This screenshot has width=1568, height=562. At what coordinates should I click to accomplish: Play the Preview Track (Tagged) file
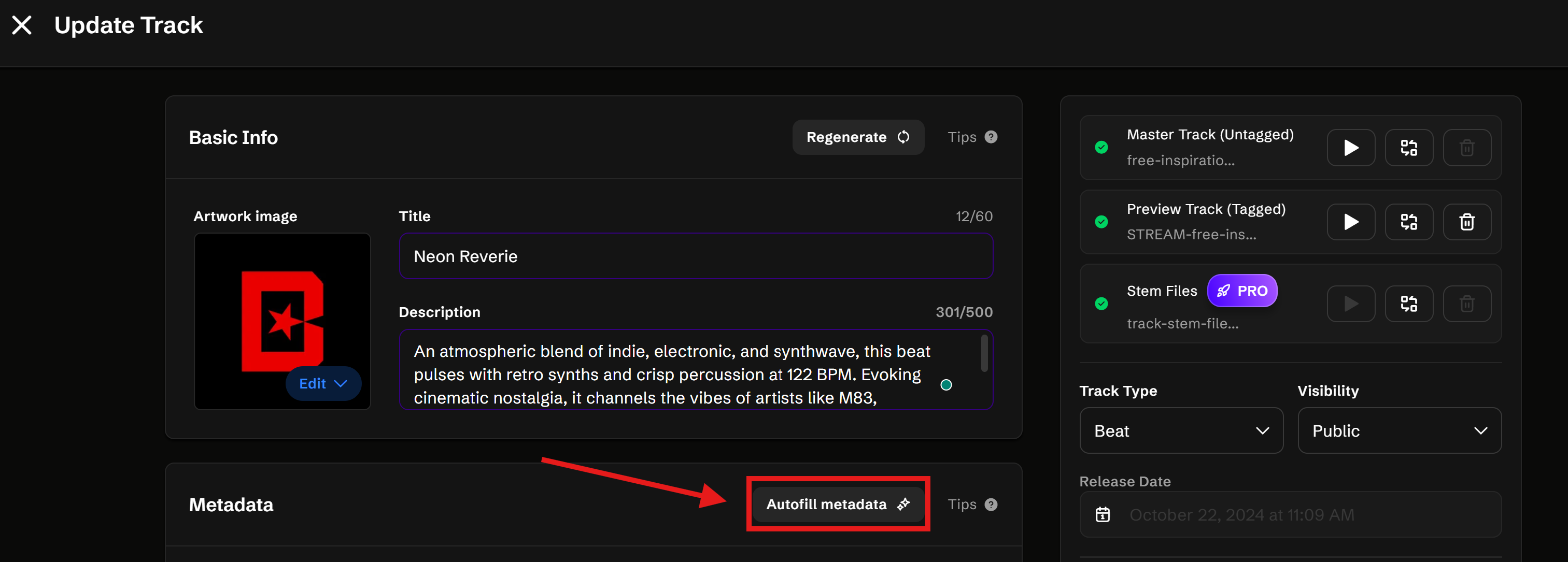(1350, 222)
